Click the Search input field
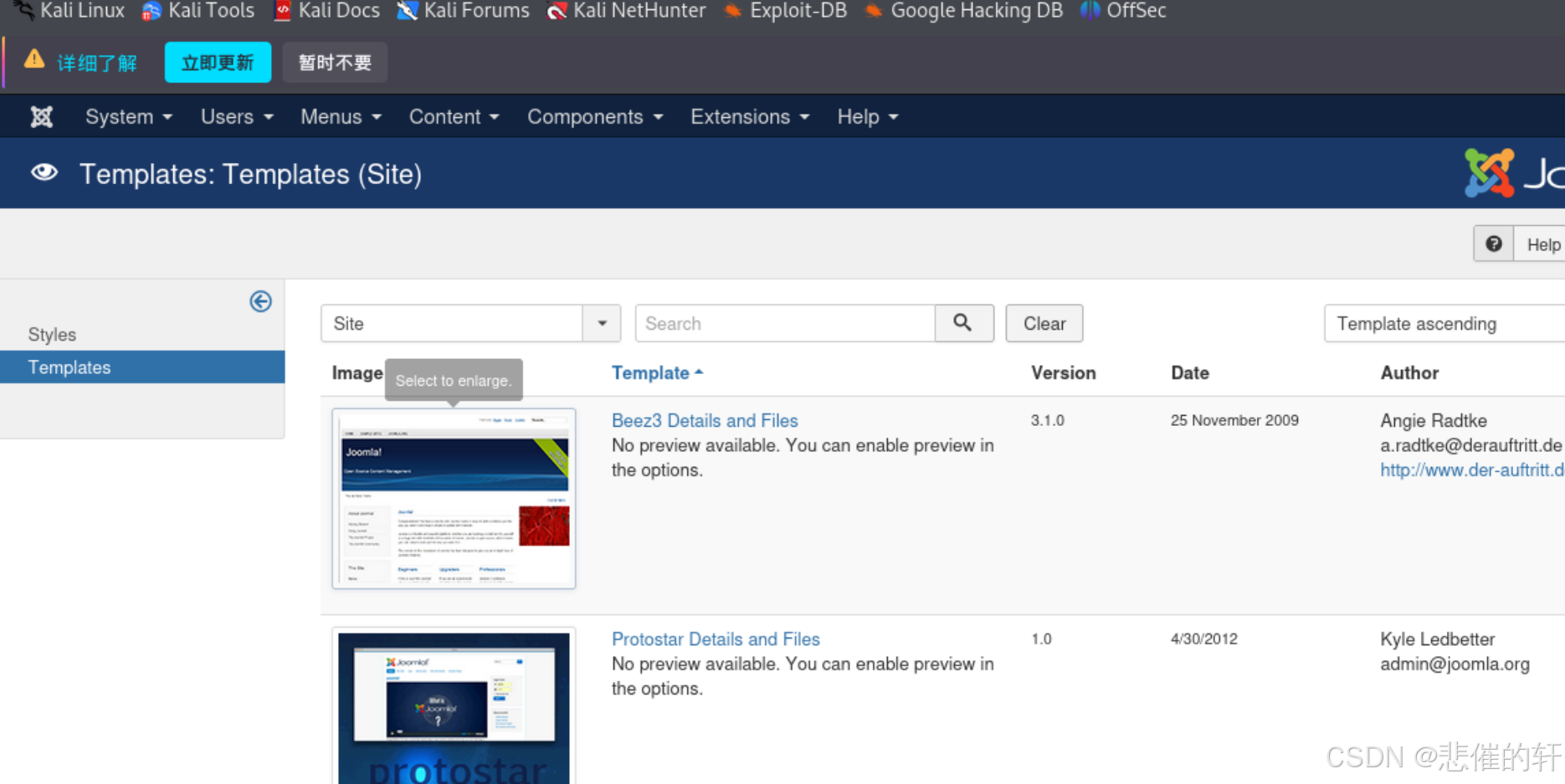 [785, 323]
